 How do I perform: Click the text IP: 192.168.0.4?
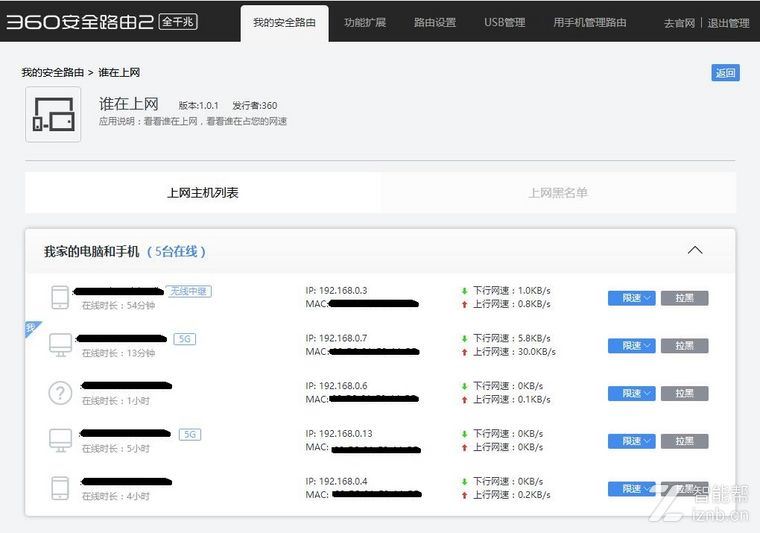click(x=336, y=481)
